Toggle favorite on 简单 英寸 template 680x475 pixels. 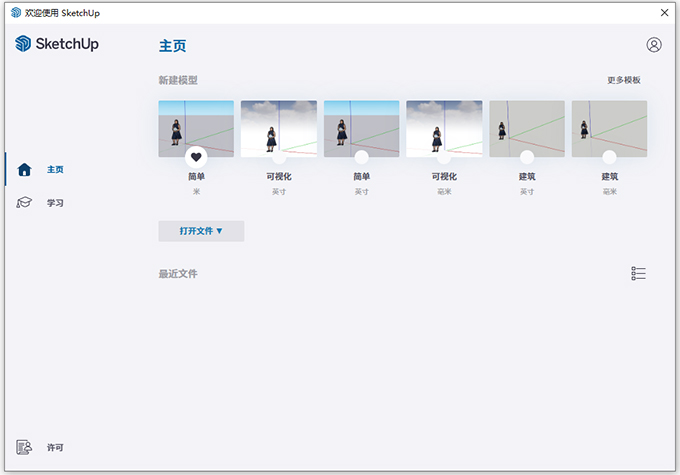(361, 157)
